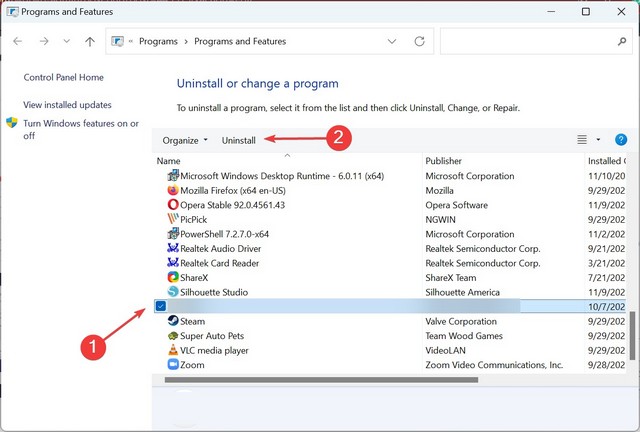The width and height of the screenshot is (640, 432).
Task: Navigate up one level with up arrow
Action: [x=90, y=42]
